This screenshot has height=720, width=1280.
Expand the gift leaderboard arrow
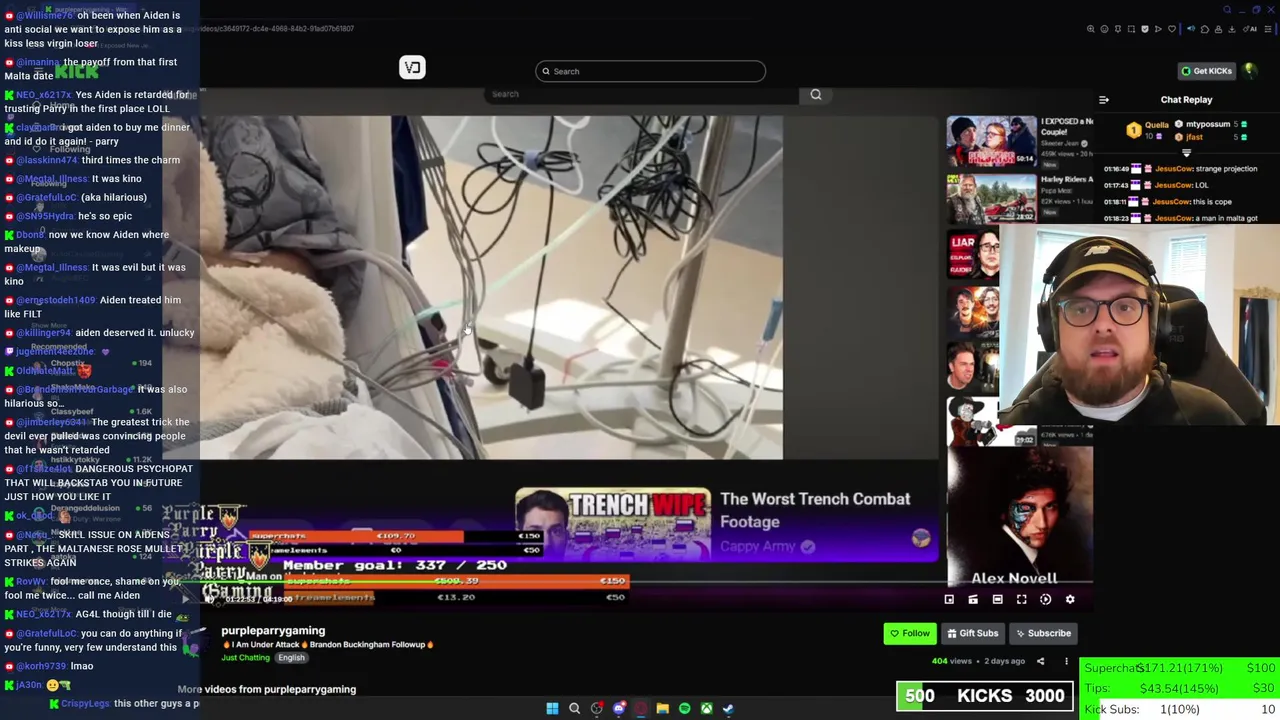click(1186, 153)
